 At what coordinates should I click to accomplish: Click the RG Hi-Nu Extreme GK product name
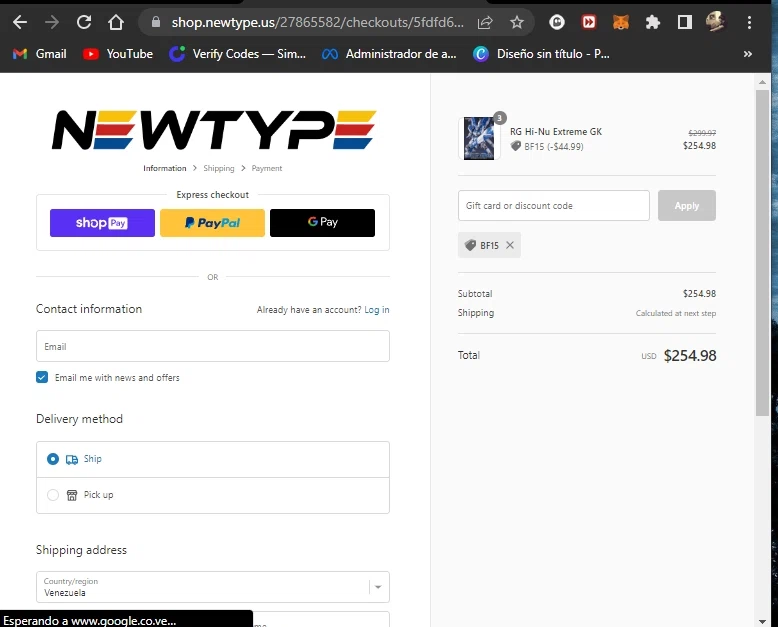[x=556, y=131]
